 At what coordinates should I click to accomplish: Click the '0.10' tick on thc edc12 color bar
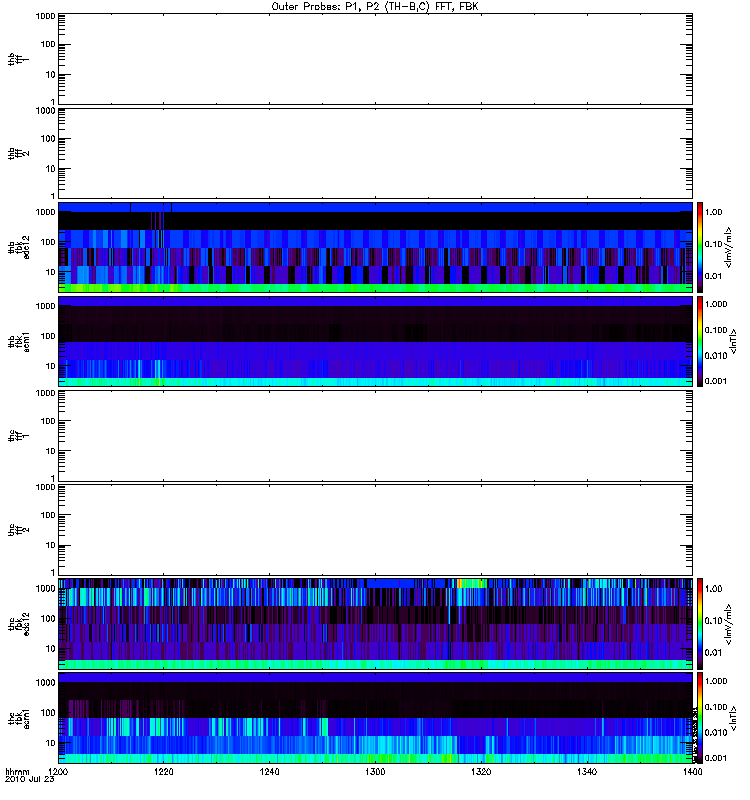point(714,621)
